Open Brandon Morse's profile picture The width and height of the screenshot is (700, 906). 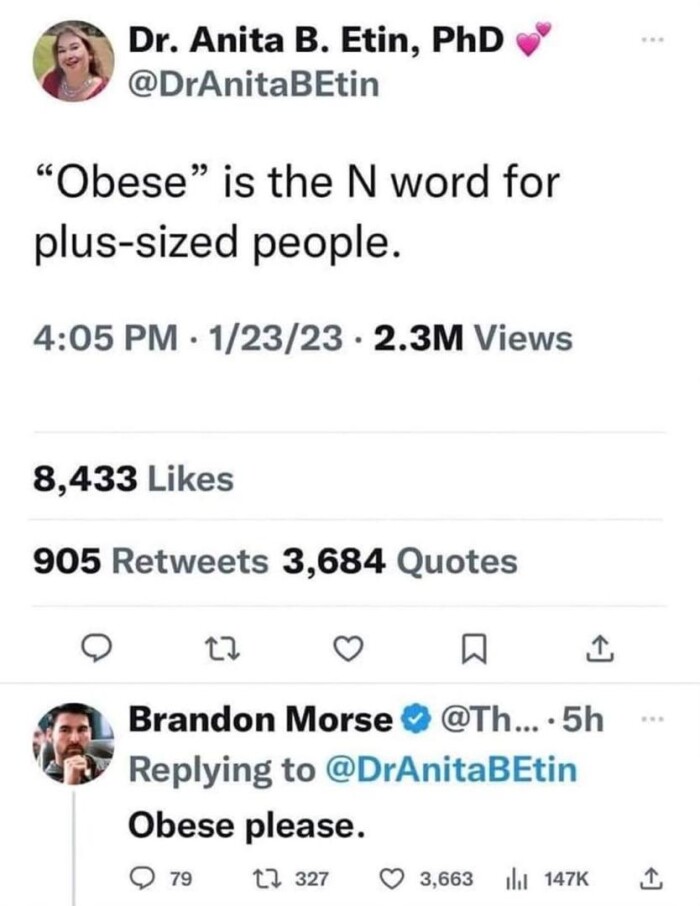(x=73, y=741)
